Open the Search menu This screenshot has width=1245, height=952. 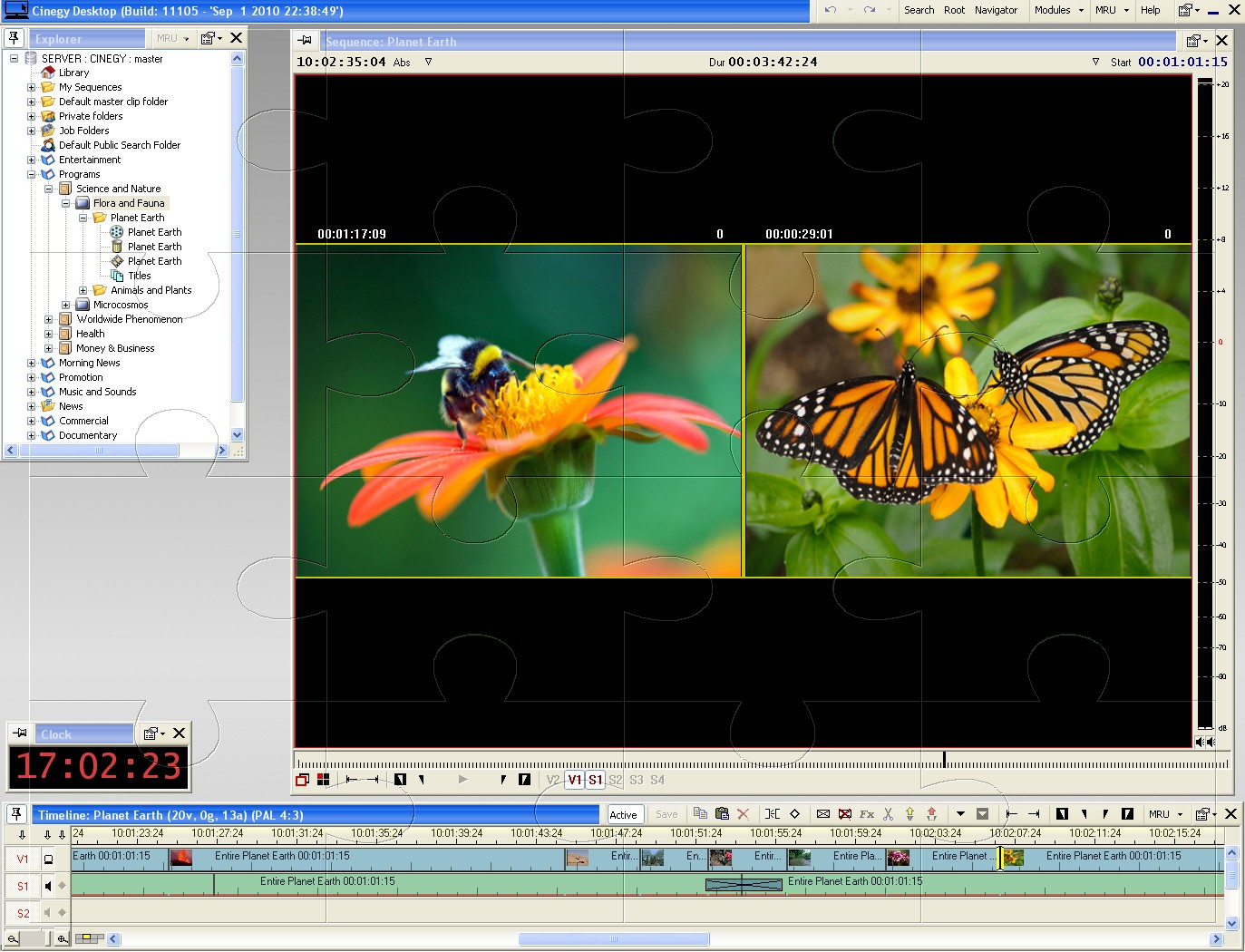(x=919, y=10)
